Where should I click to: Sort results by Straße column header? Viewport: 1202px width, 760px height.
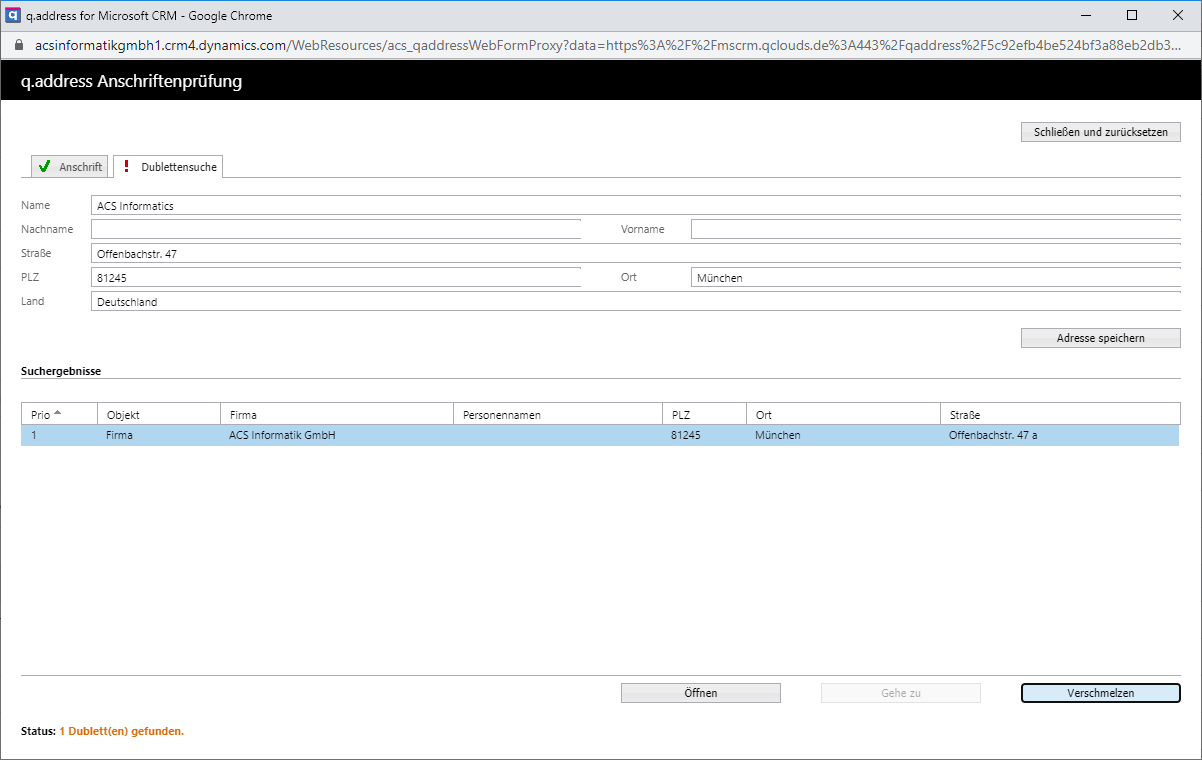coord(1060,414)
